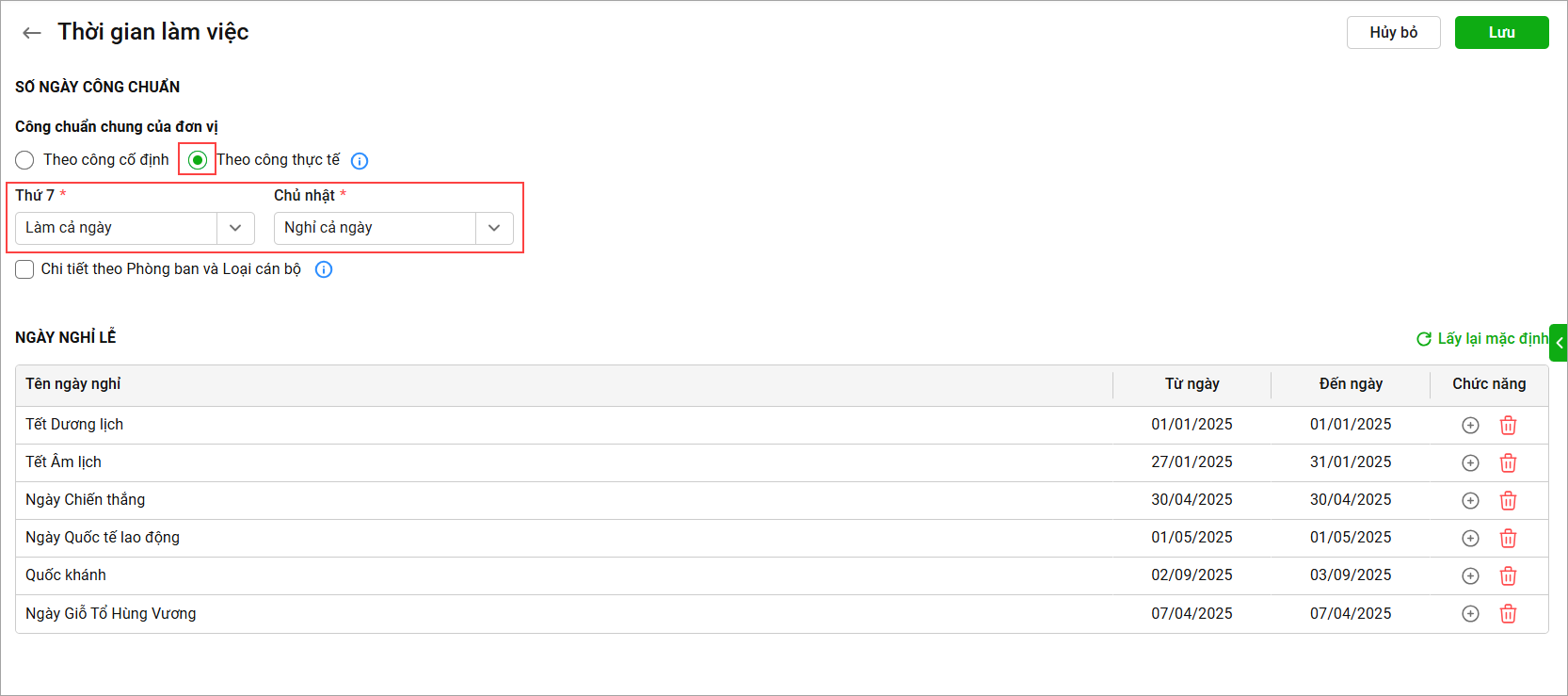Click info icon next to Theo công thực tế

(360, 161)
